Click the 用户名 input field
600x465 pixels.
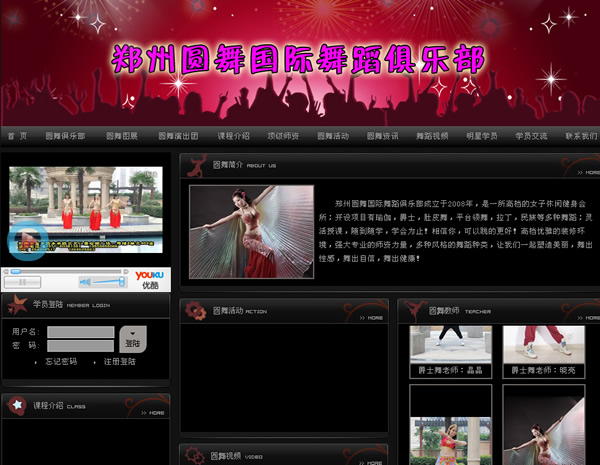click(81, 332)
